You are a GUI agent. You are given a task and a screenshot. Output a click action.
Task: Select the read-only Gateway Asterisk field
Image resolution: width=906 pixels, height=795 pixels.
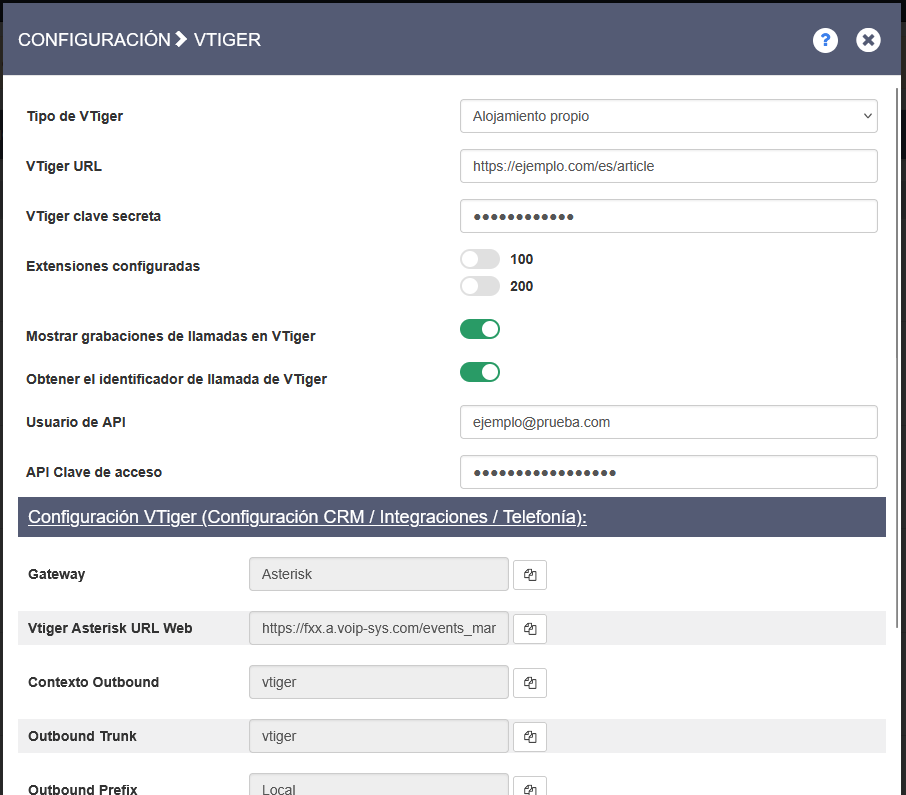pos(379,575)
